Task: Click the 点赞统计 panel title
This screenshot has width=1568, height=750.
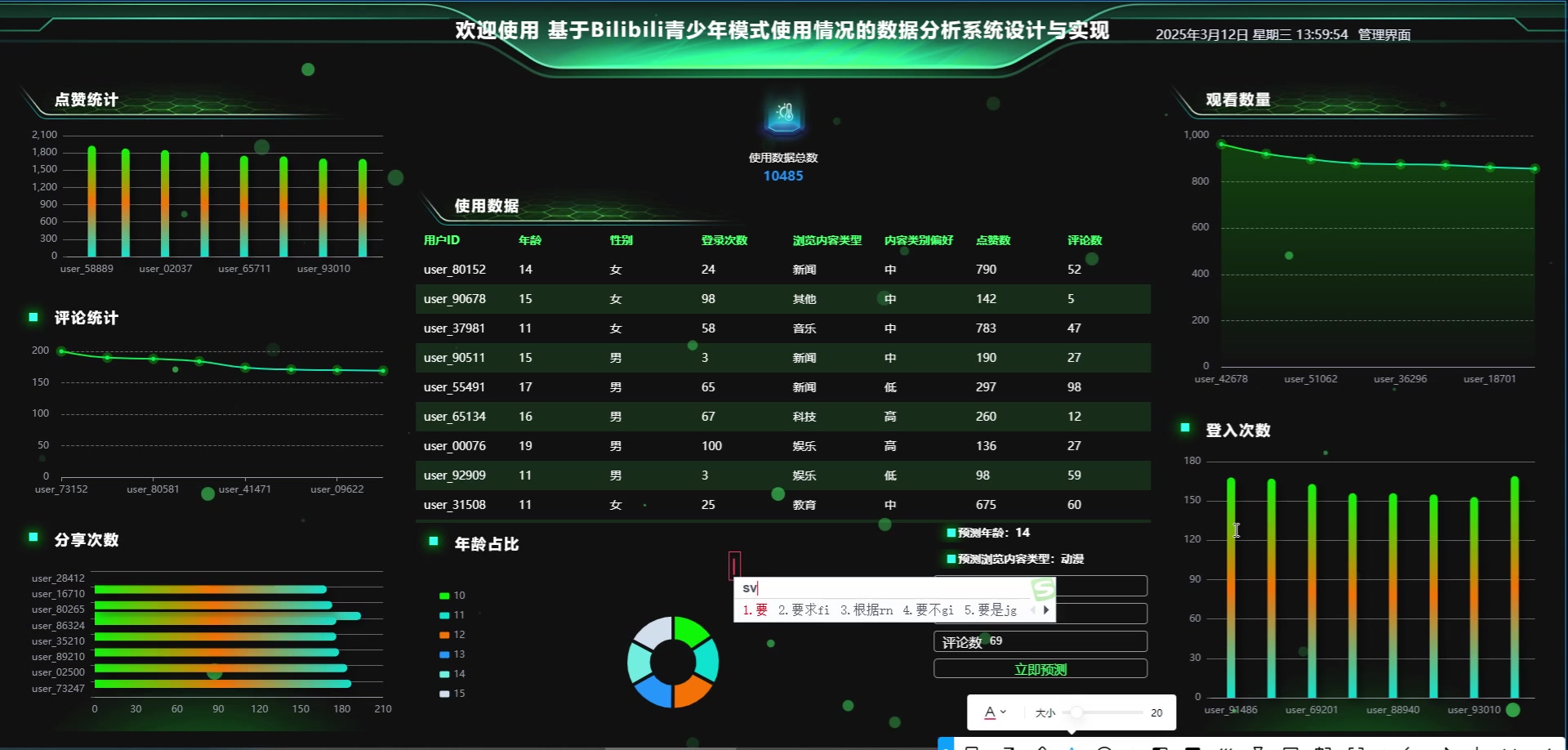Action: tap(87, 100)
